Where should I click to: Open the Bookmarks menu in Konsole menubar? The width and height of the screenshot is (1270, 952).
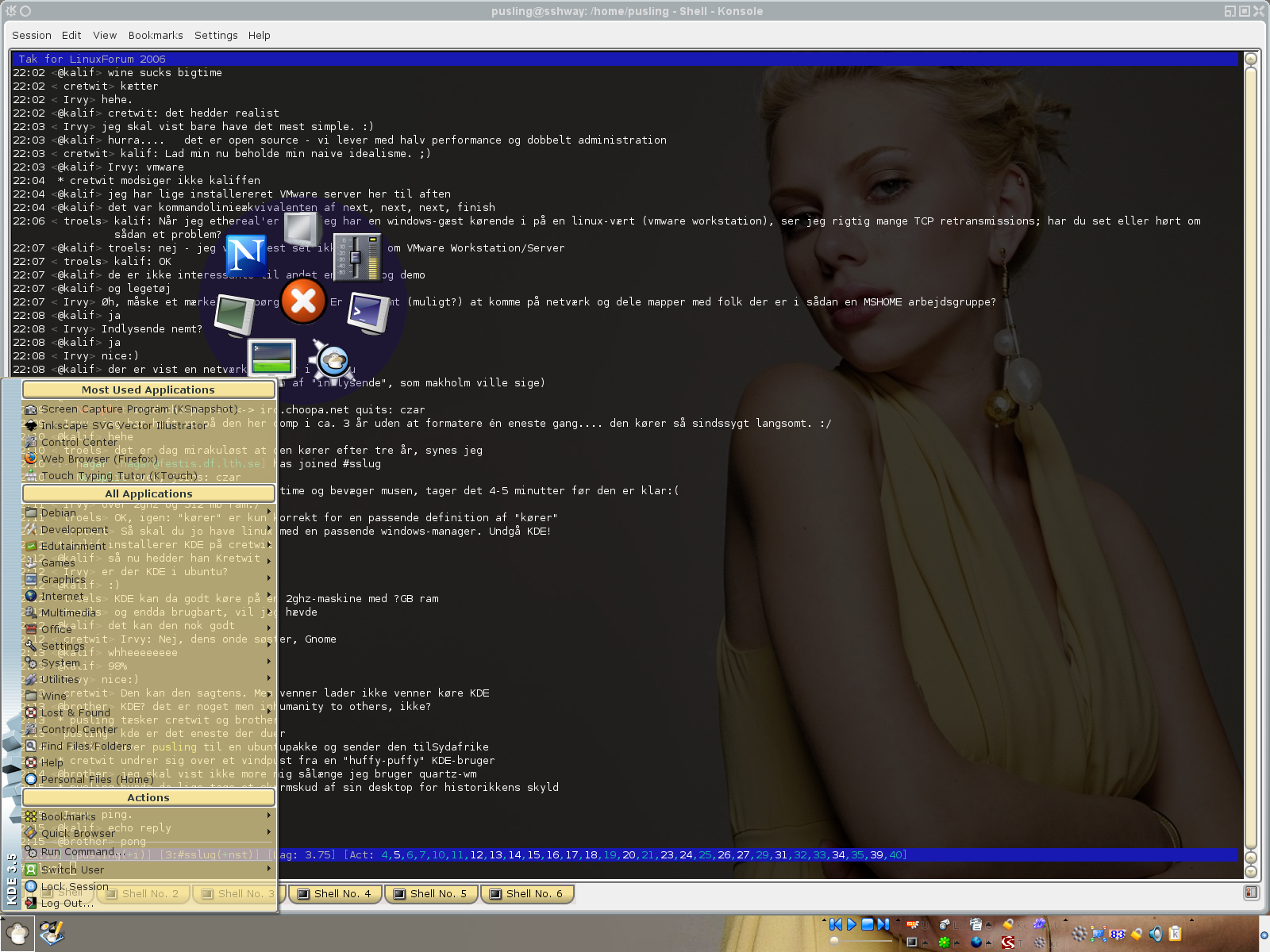[x=156, y=36]
